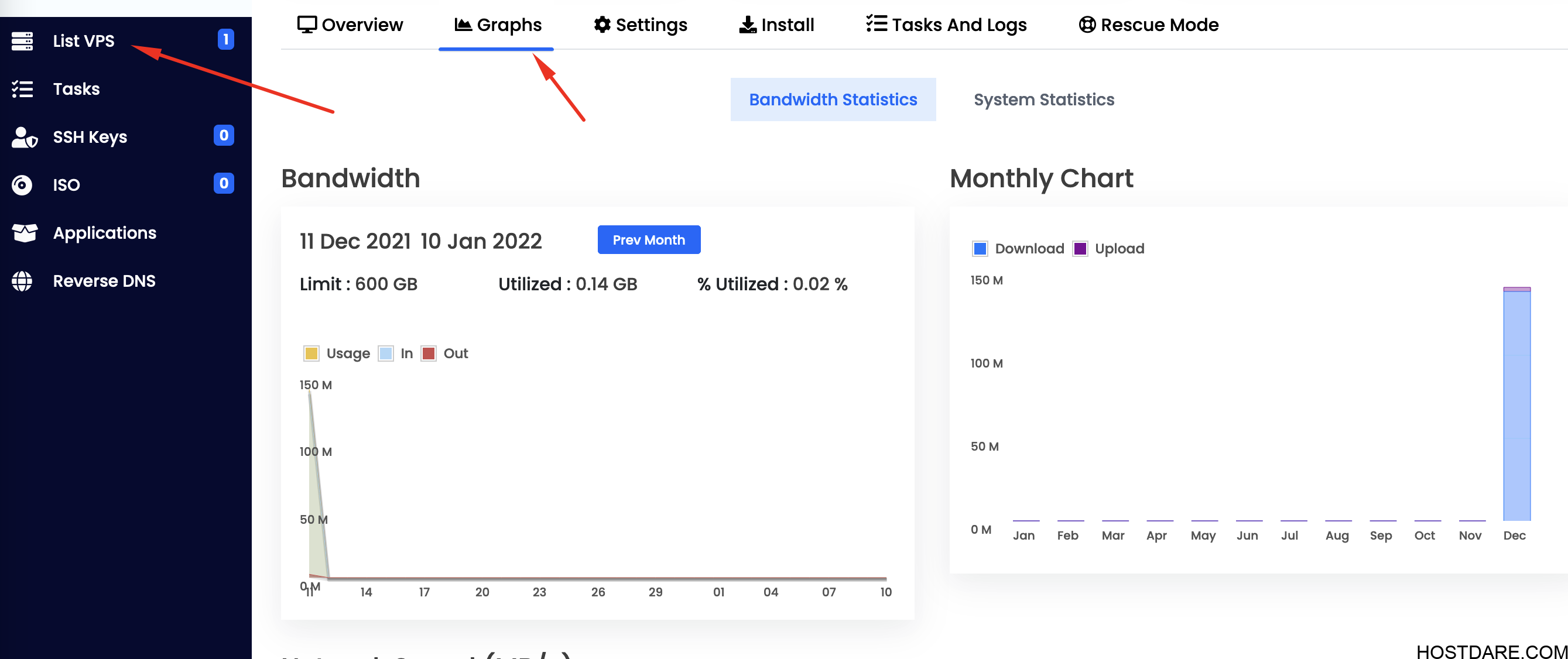The width and height of the screenshot is (1568, 659).
Task: Click the Install download icon
Action: click(748, 25)
